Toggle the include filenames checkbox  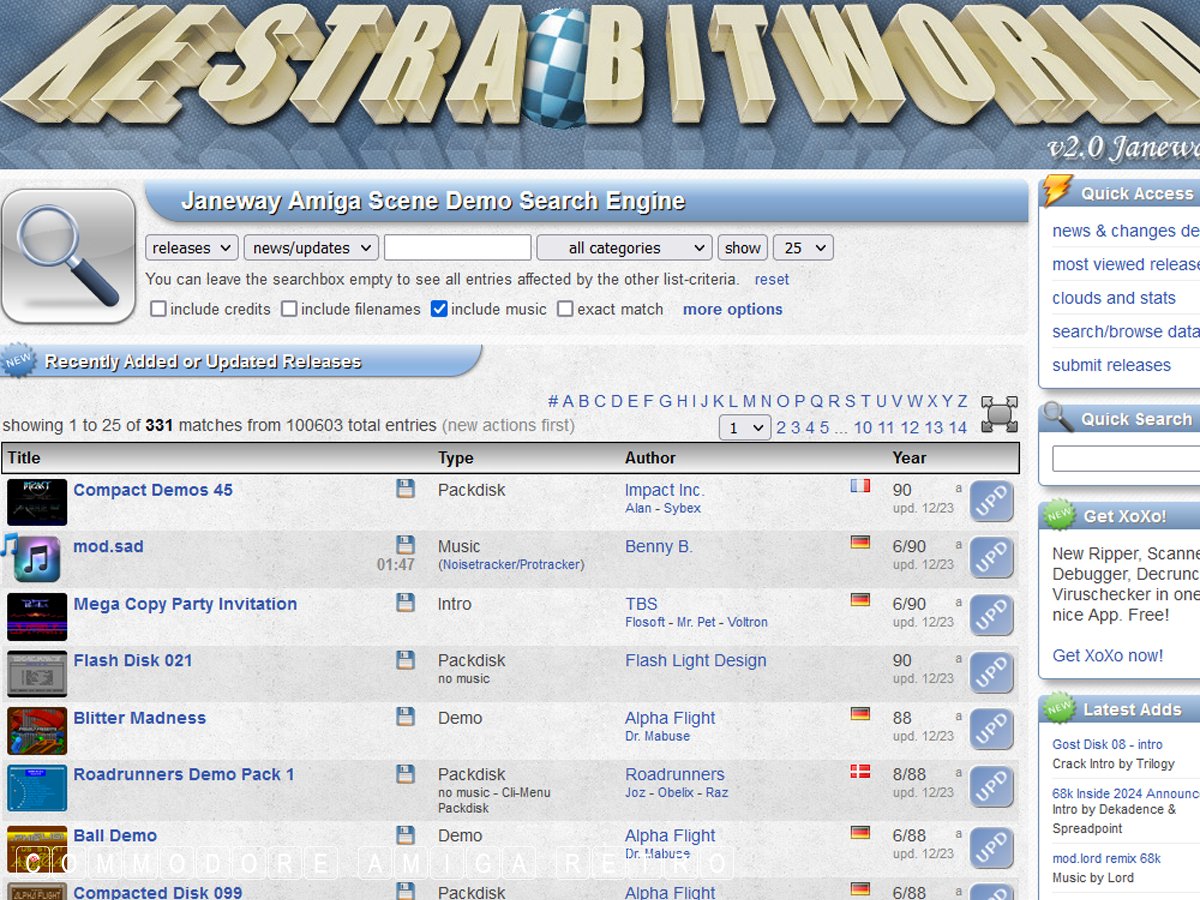tap(289, 309)
